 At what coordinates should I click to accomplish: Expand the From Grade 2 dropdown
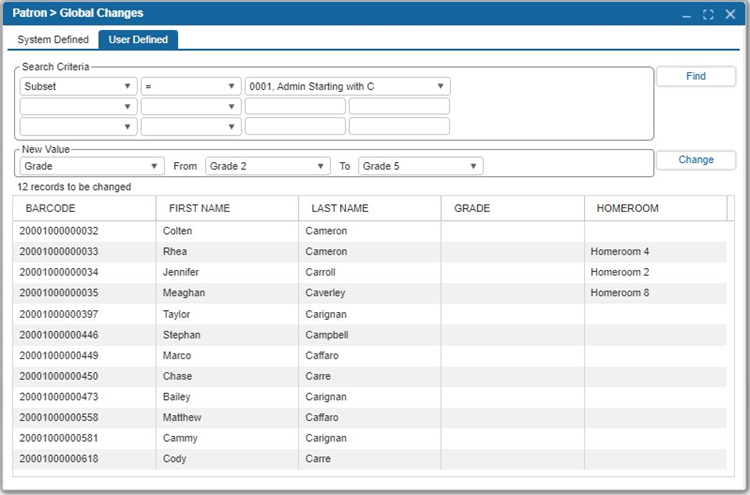(267, 166)
